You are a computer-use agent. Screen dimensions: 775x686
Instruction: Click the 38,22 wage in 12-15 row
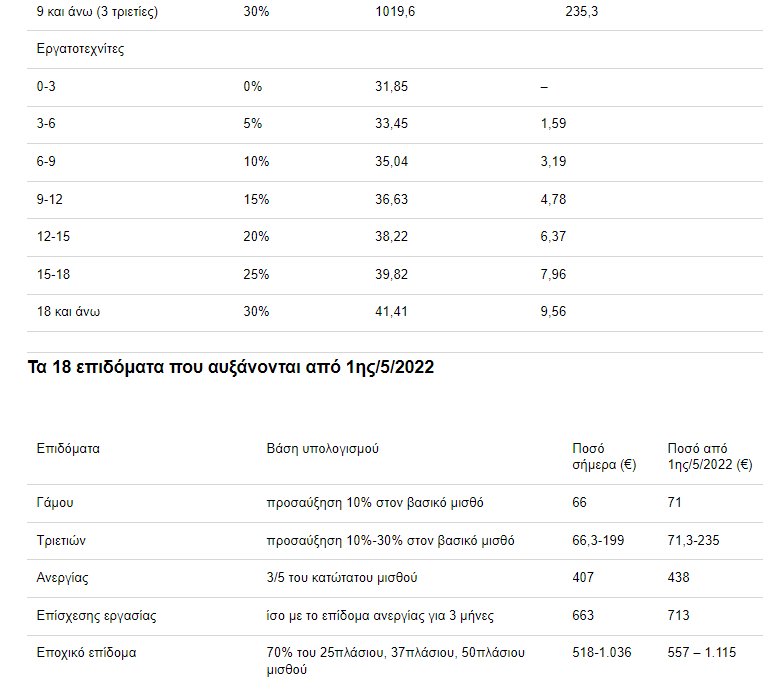click(x=391, y=237)
